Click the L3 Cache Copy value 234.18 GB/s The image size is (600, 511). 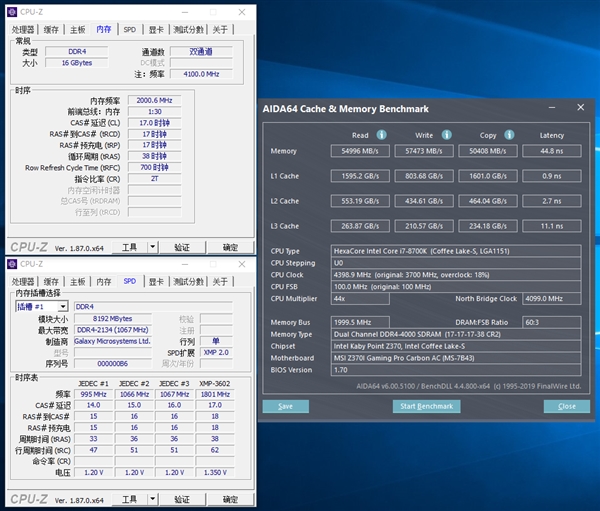488,226
